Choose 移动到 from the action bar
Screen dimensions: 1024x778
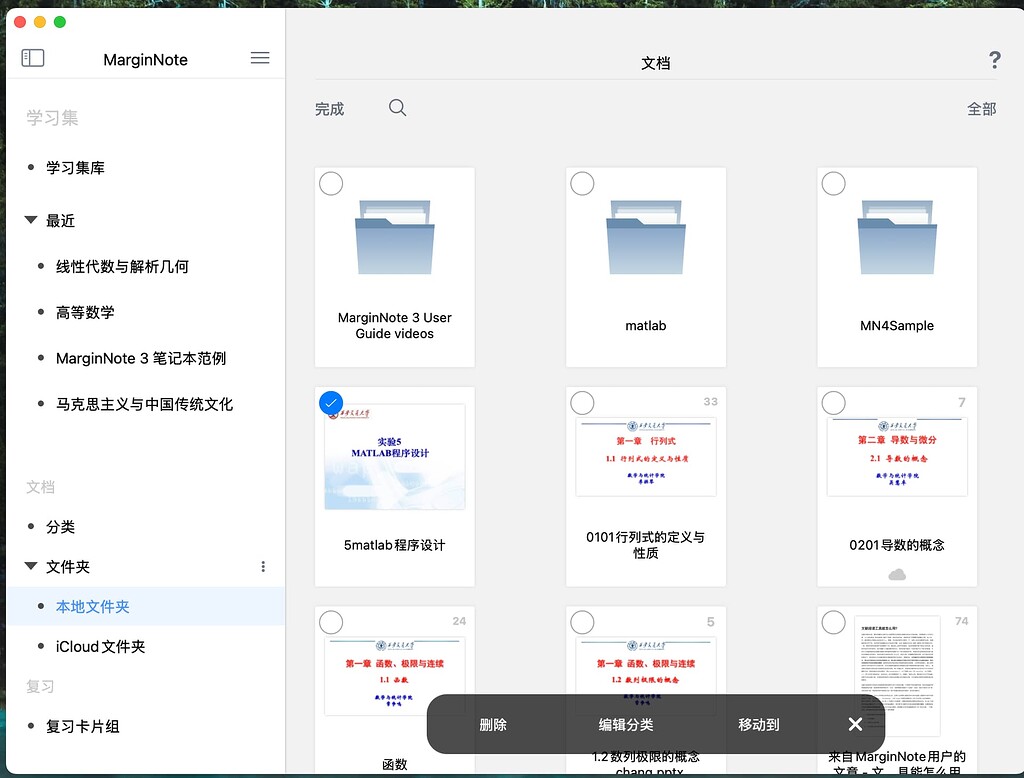tap(758, 724)
